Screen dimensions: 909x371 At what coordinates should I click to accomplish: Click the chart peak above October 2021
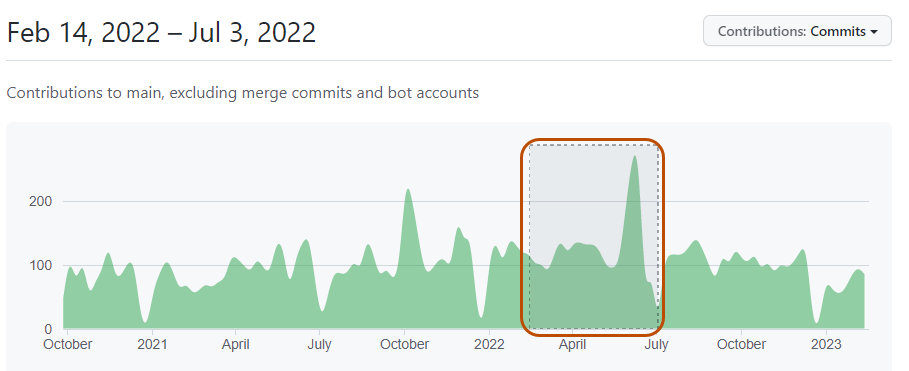point(408,190)
